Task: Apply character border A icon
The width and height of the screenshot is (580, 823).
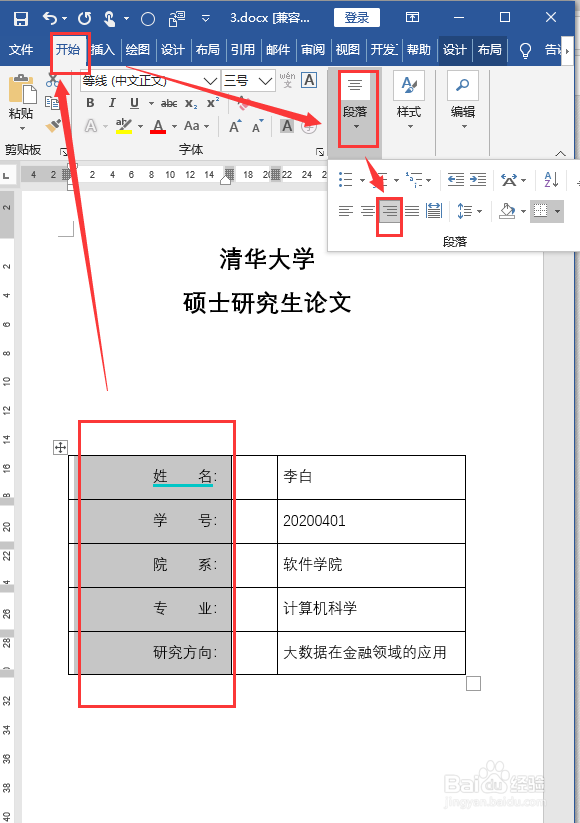Action: click(309, 80)
